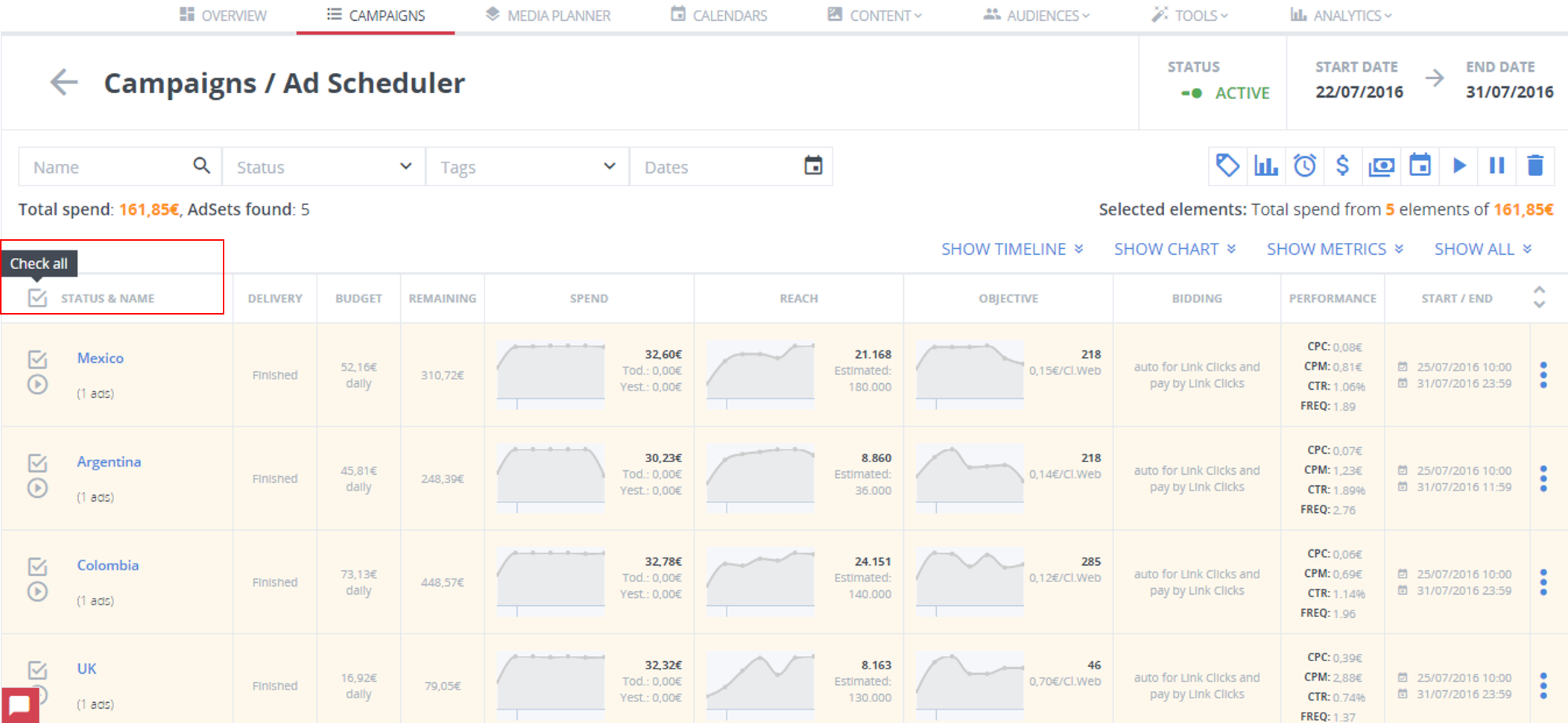Open the MEDIA PLANNER tab
This screenshot has width=1568, height=723.
[x=548, y=15]
